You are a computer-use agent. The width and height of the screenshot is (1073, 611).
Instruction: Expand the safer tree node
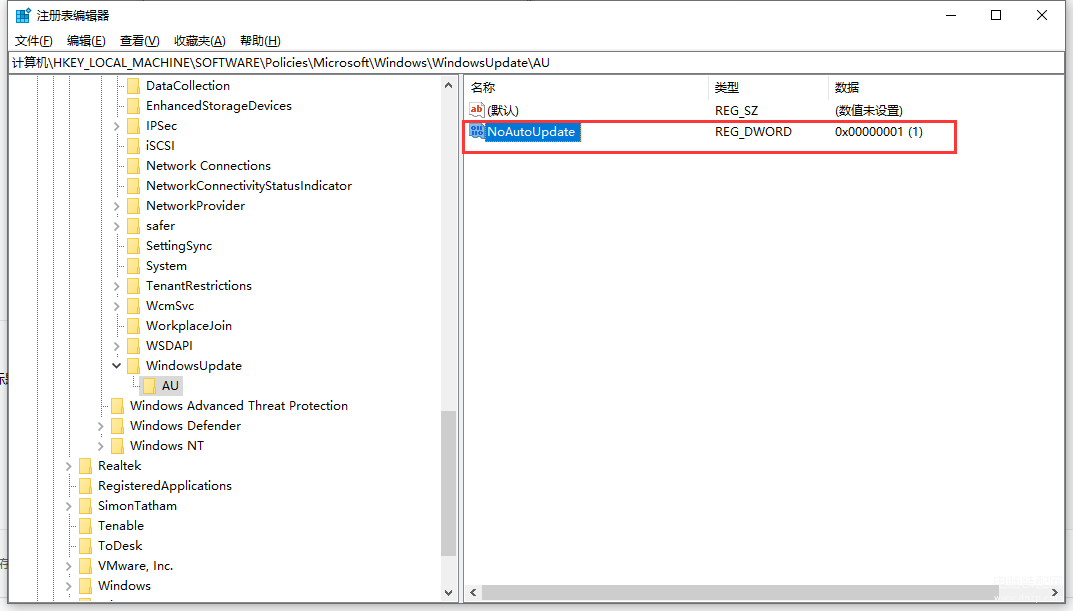click(x=116, y=226)
